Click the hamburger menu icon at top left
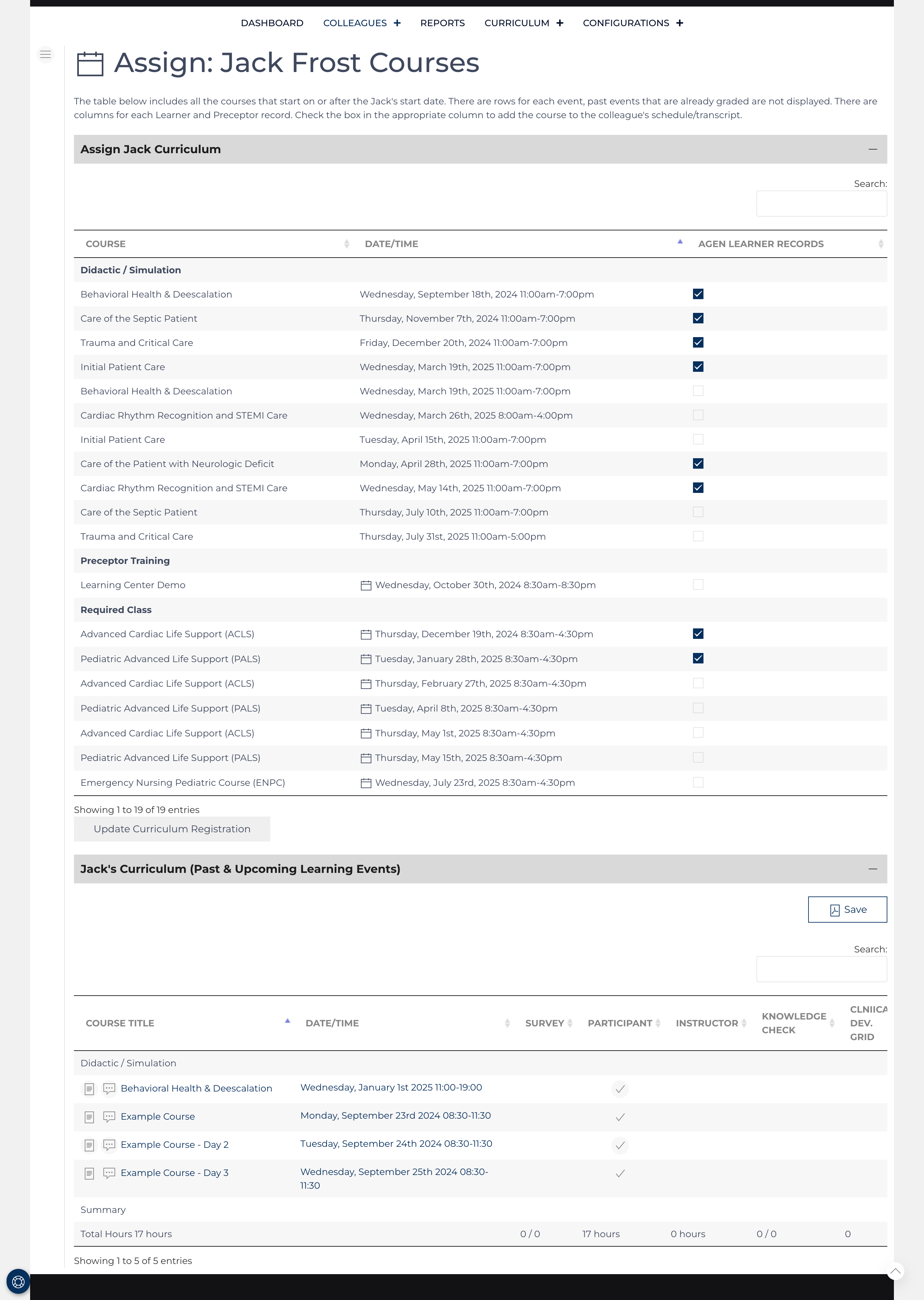 pos(45,54)
